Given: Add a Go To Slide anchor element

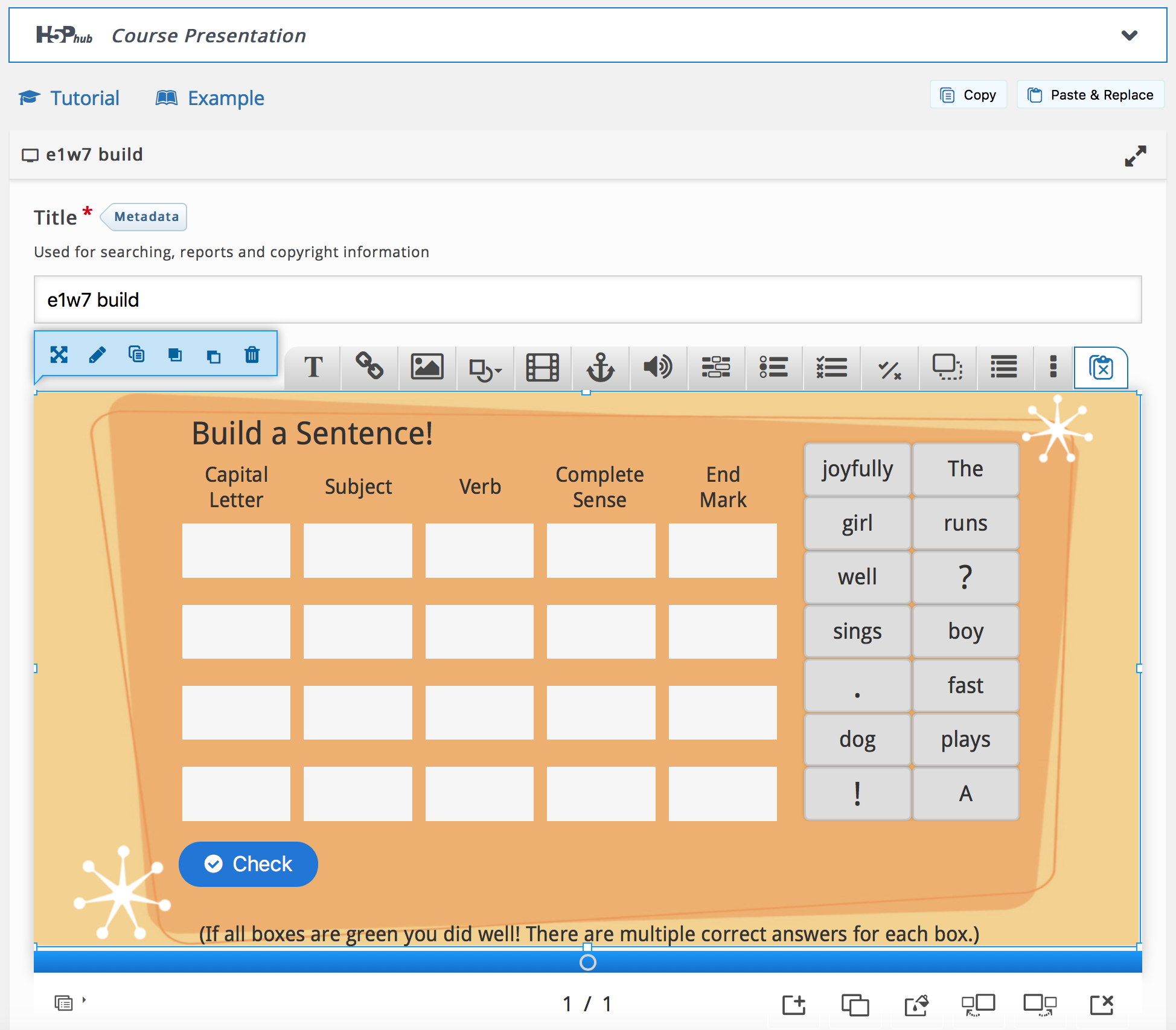Looking at the screenshot, I should 601,367.
